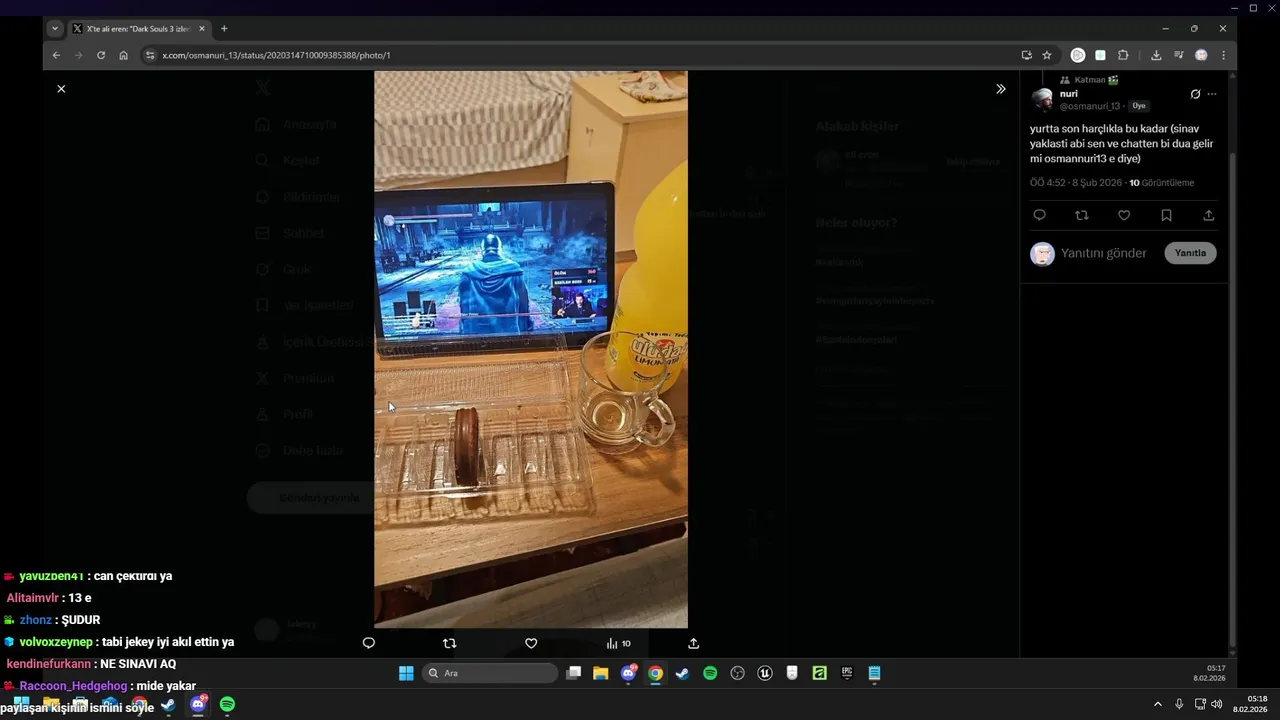Close the photo viewer with the X
This screenshot has width=1280, height=720.
click(x=61, y=89)
